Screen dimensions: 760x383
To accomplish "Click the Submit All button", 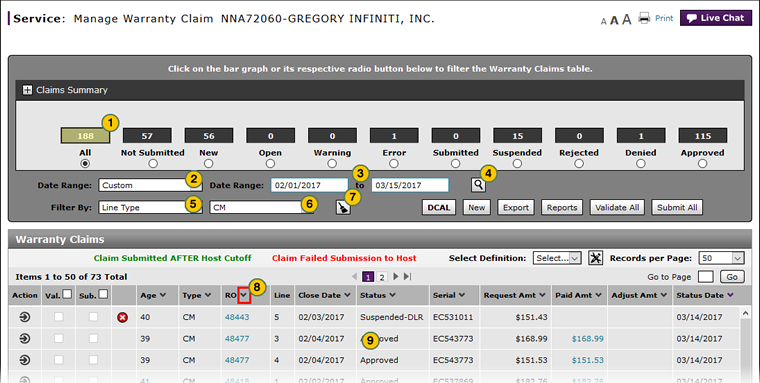I will pos(677,207).
